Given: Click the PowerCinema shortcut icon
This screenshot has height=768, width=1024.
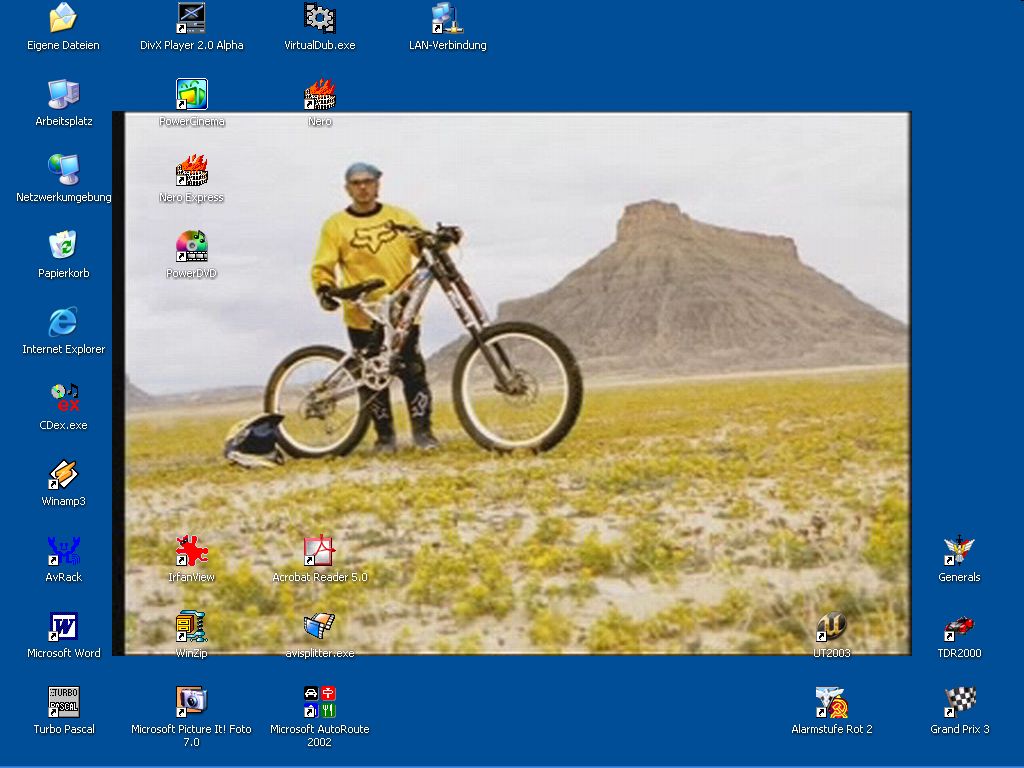Looking at the screenshot, I should point(191,94).
